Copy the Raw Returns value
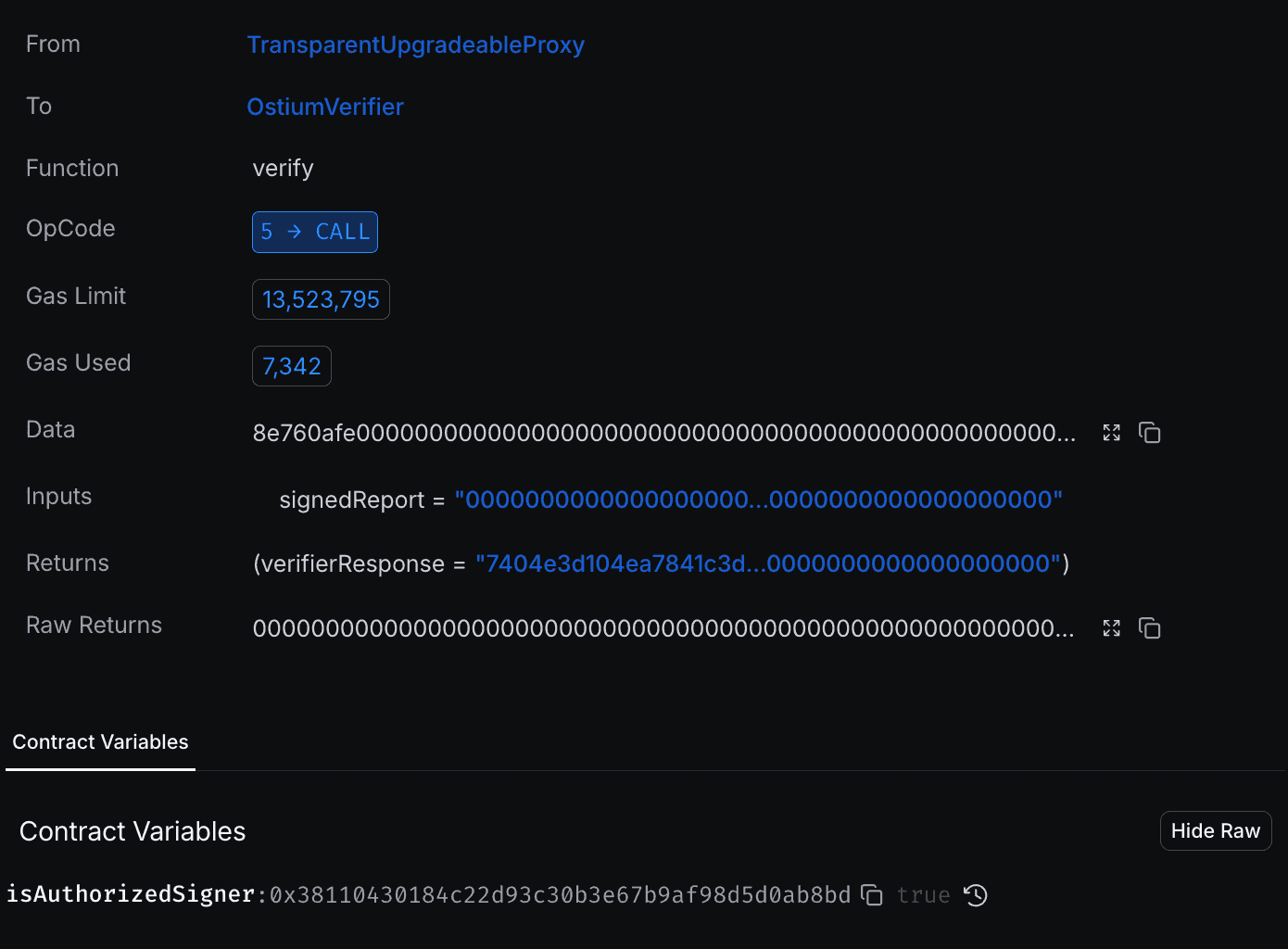 pyautogui.click(x=1150, y=628)
